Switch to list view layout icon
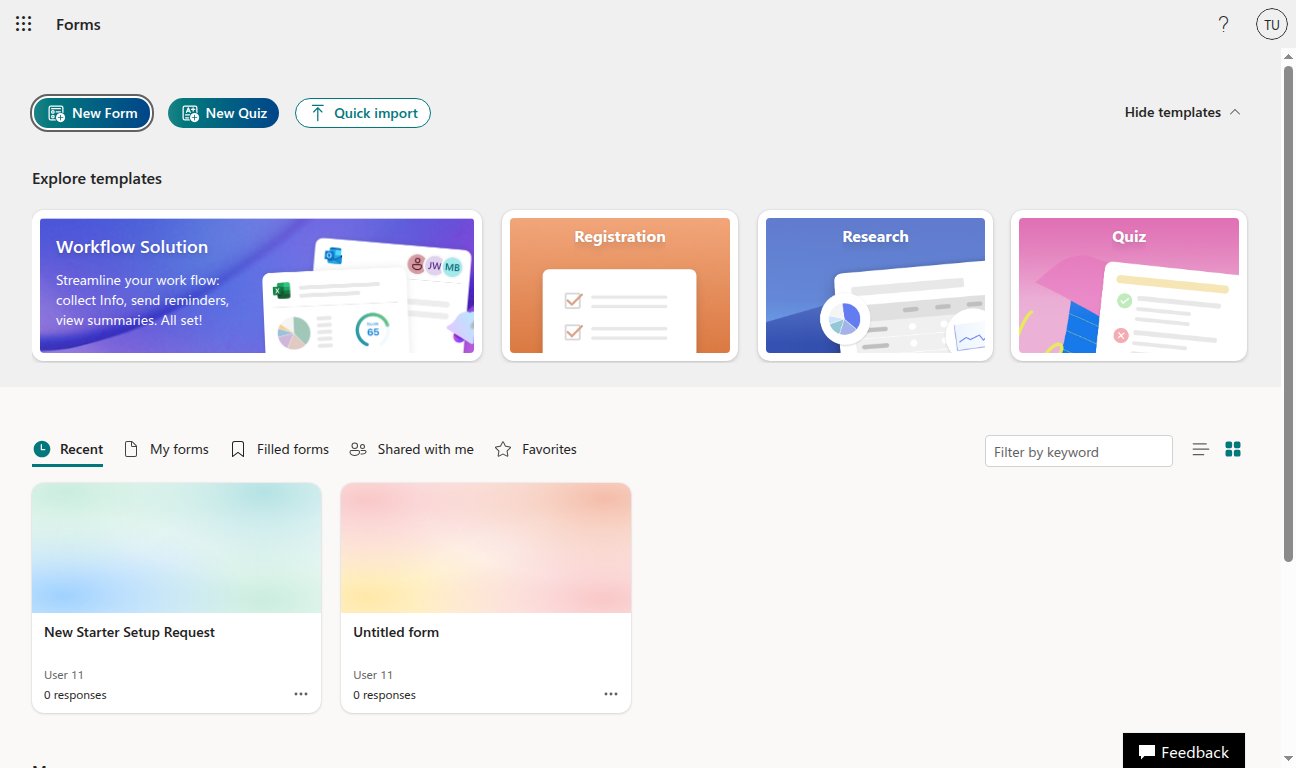 tap(1201, 450)
